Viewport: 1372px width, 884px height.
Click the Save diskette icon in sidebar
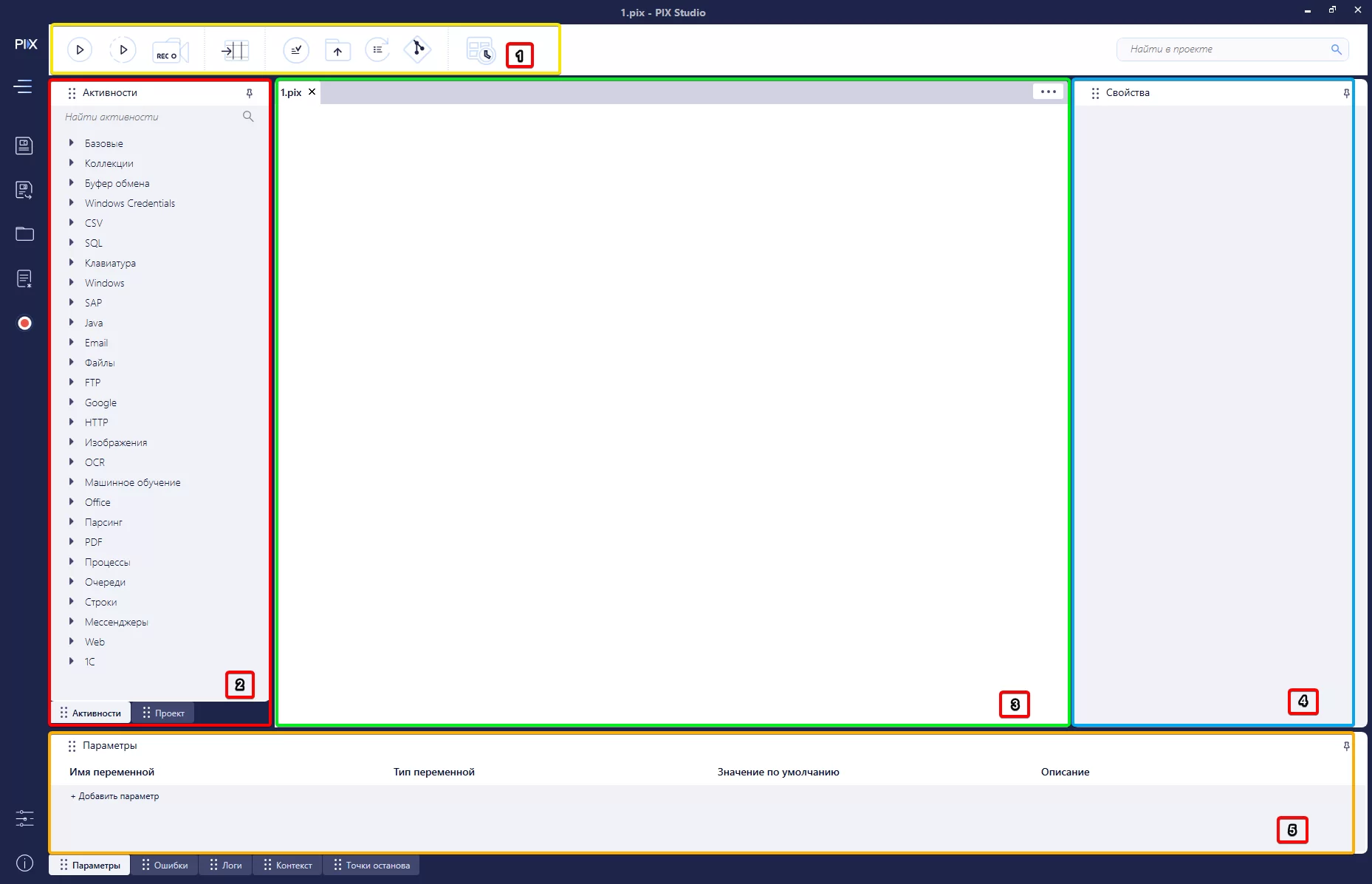[24, 145]
